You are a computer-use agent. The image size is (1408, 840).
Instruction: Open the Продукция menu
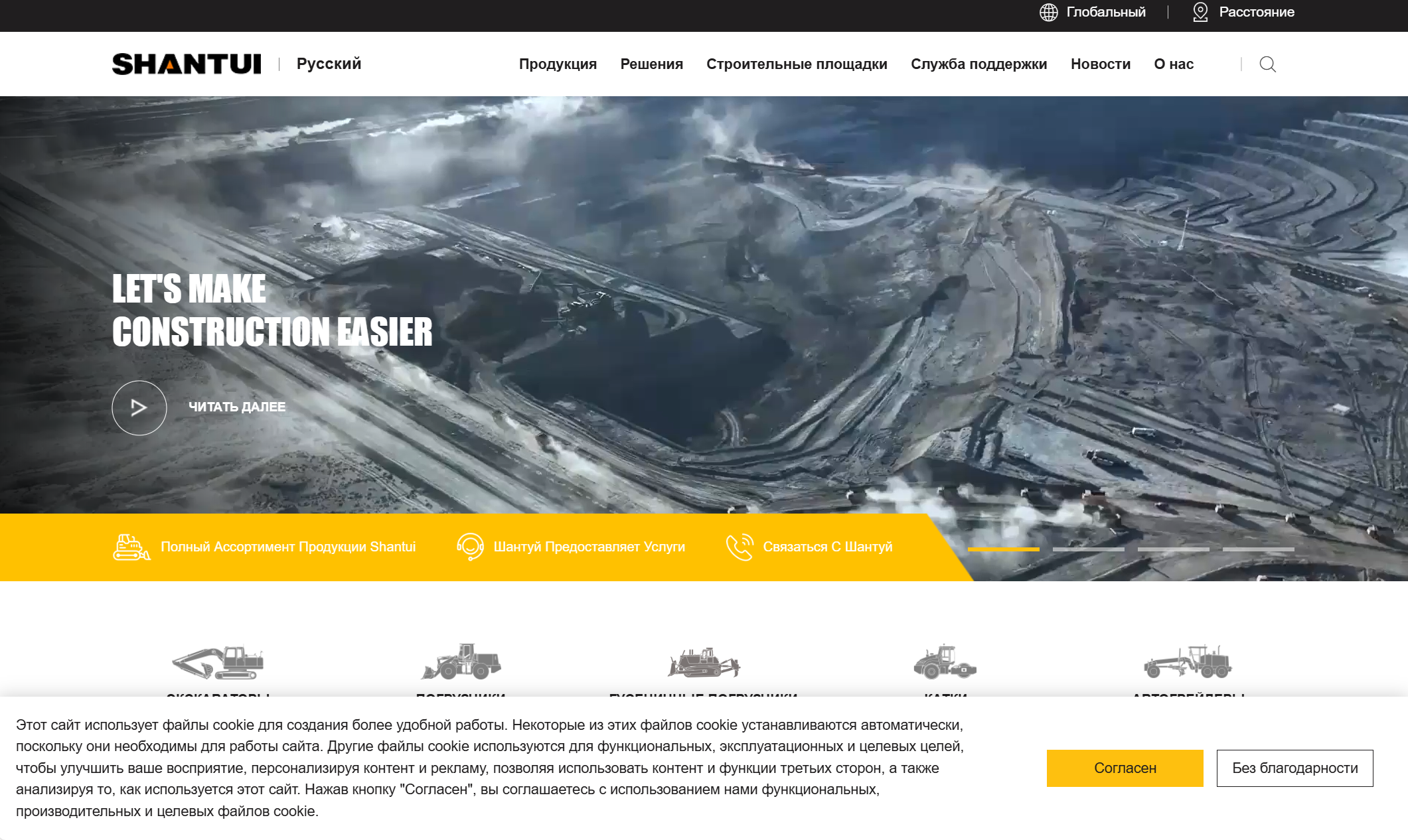pyautogui.click(x=558, y=64)
